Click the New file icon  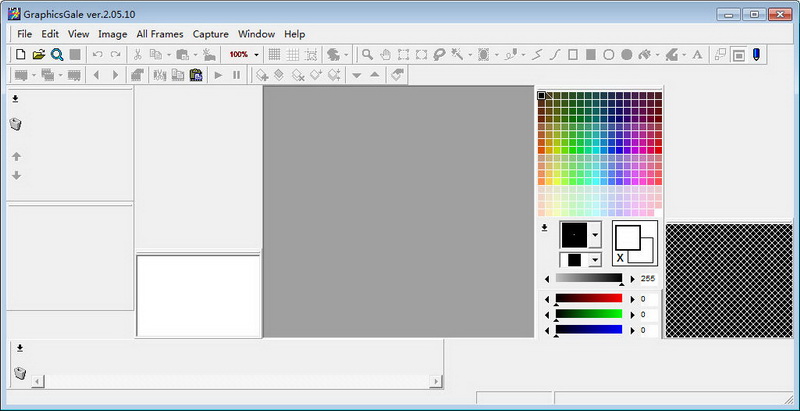20,55
